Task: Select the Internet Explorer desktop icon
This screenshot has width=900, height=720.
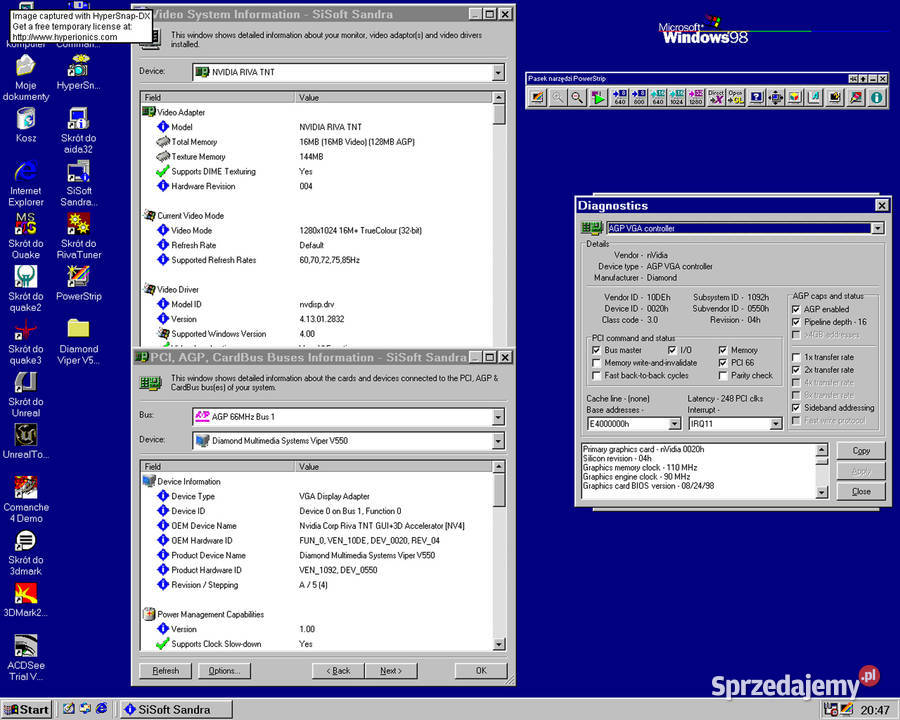Action: (x=26, y=184)
